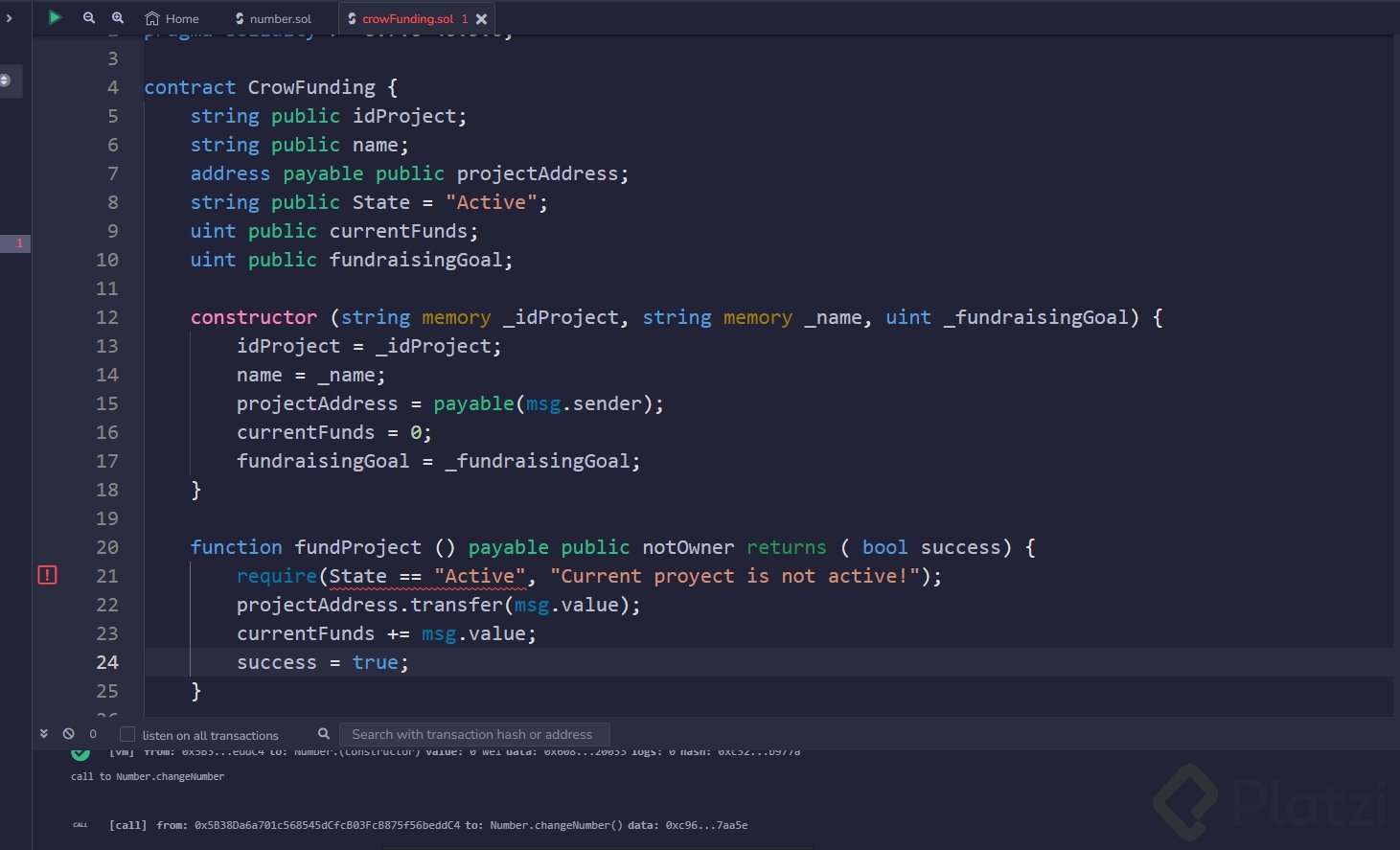Click 'string public State = "Active";' line
Image resolution: width=1400 pixels, height=850 pixels.
369,202
